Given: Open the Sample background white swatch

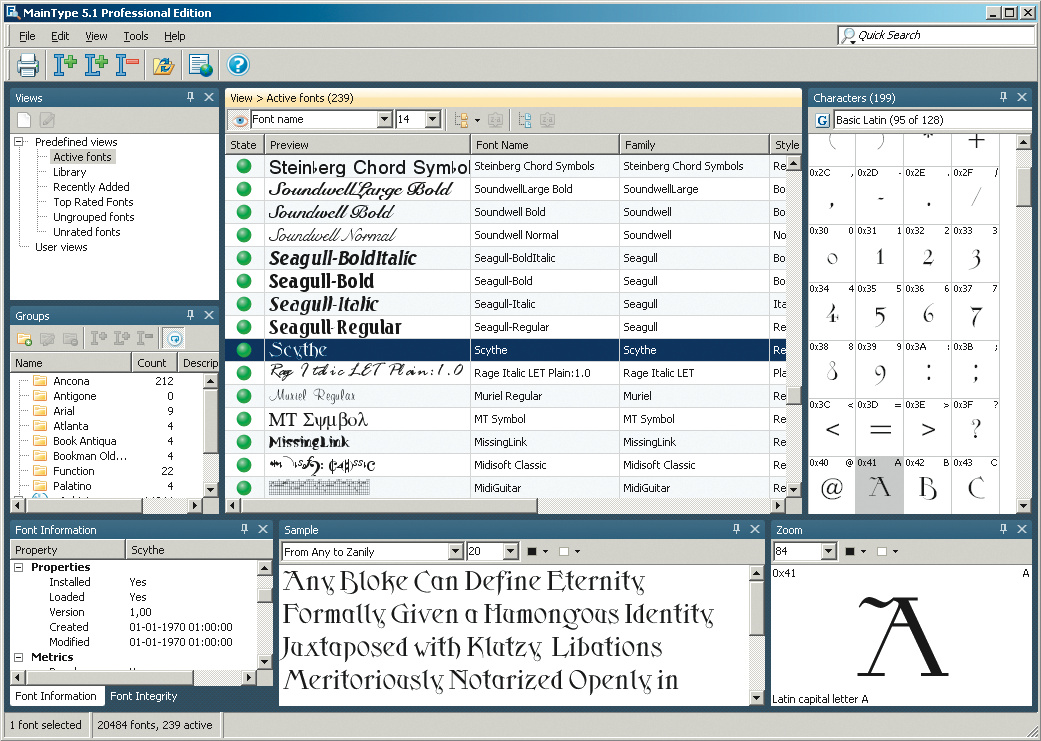Looking at the screenshot, I should point(564,551).
